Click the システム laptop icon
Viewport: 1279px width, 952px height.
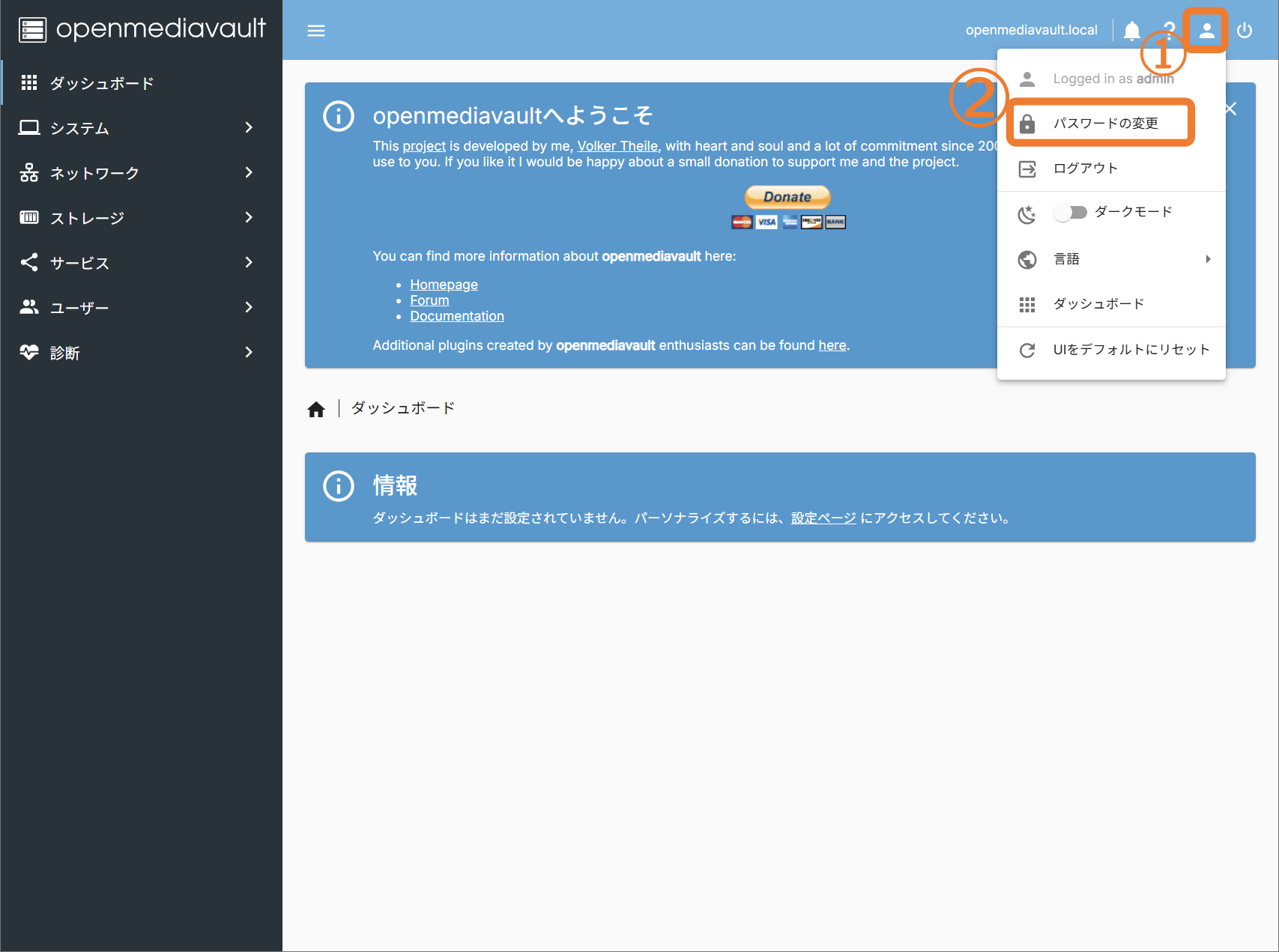tap(29, 128)
